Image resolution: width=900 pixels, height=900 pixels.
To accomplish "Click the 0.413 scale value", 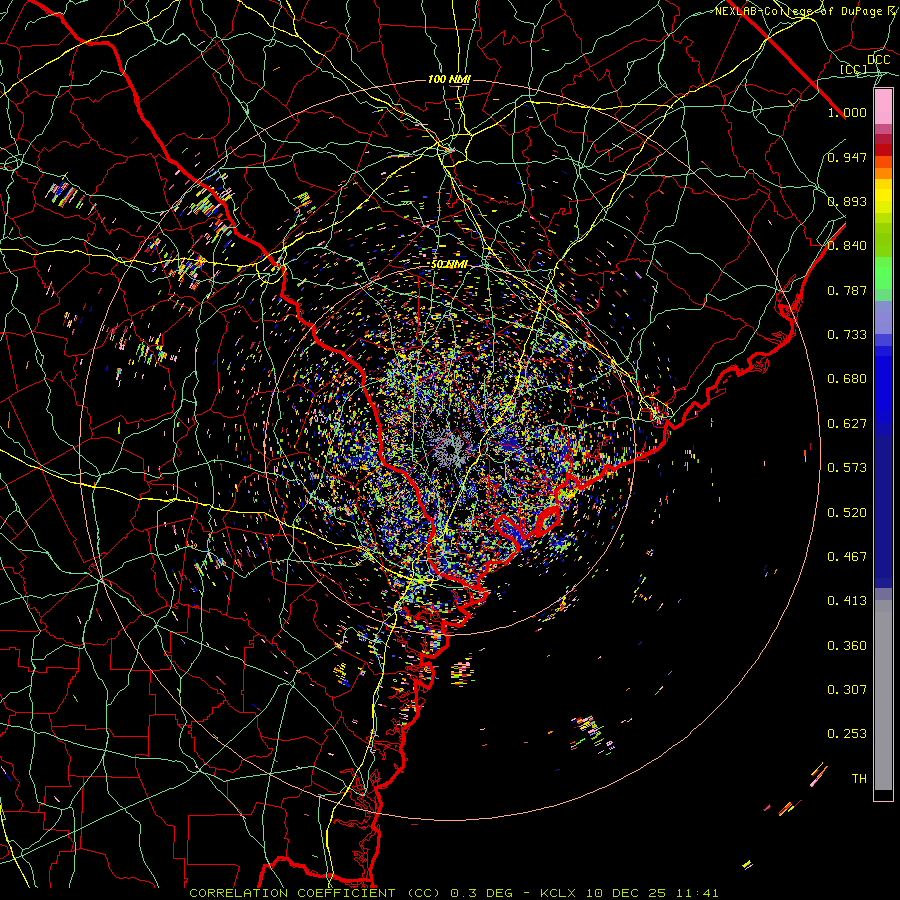I will [x=847, y=601].
